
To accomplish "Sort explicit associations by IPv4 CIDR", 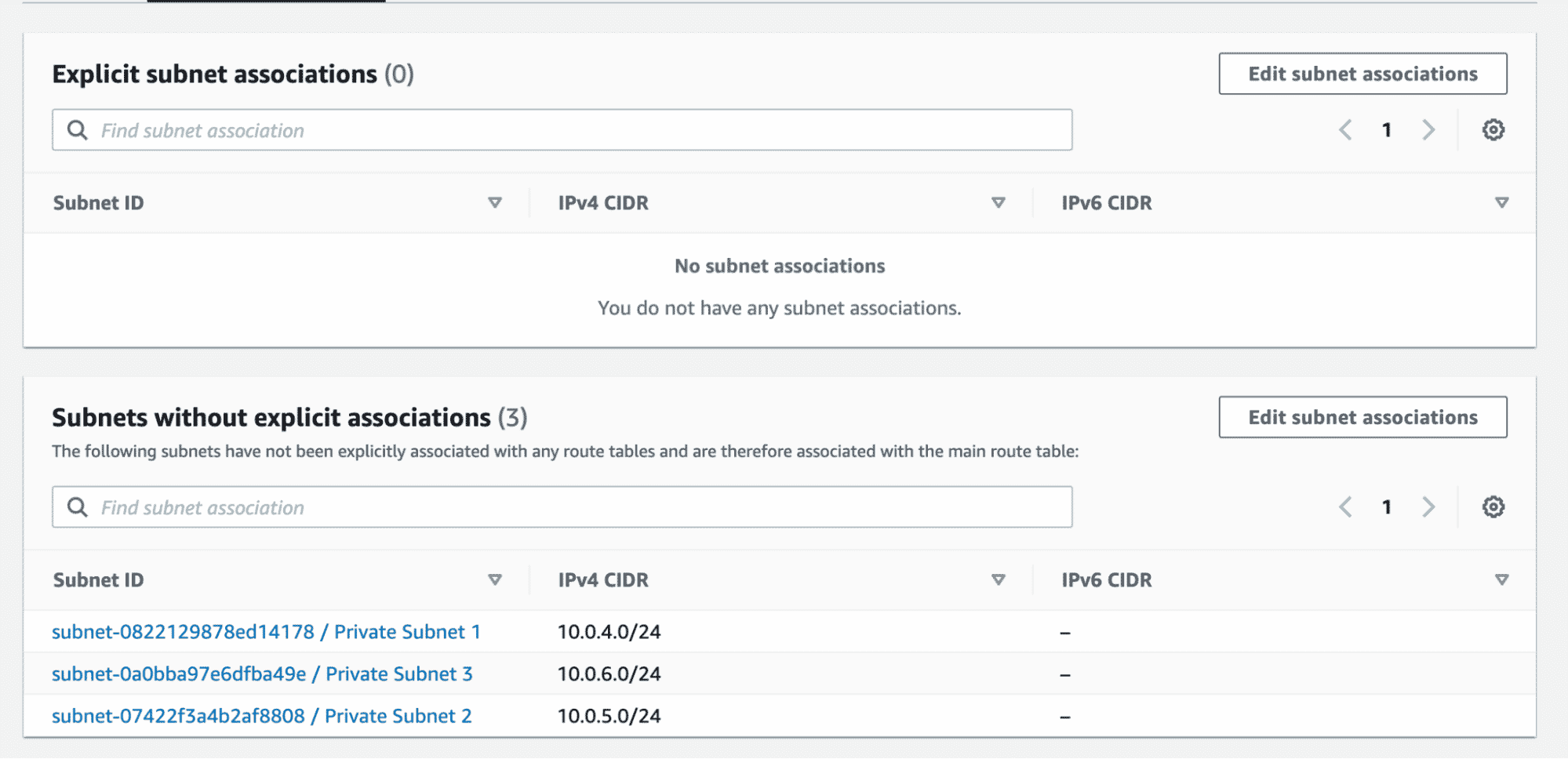I will click(998, 203).
